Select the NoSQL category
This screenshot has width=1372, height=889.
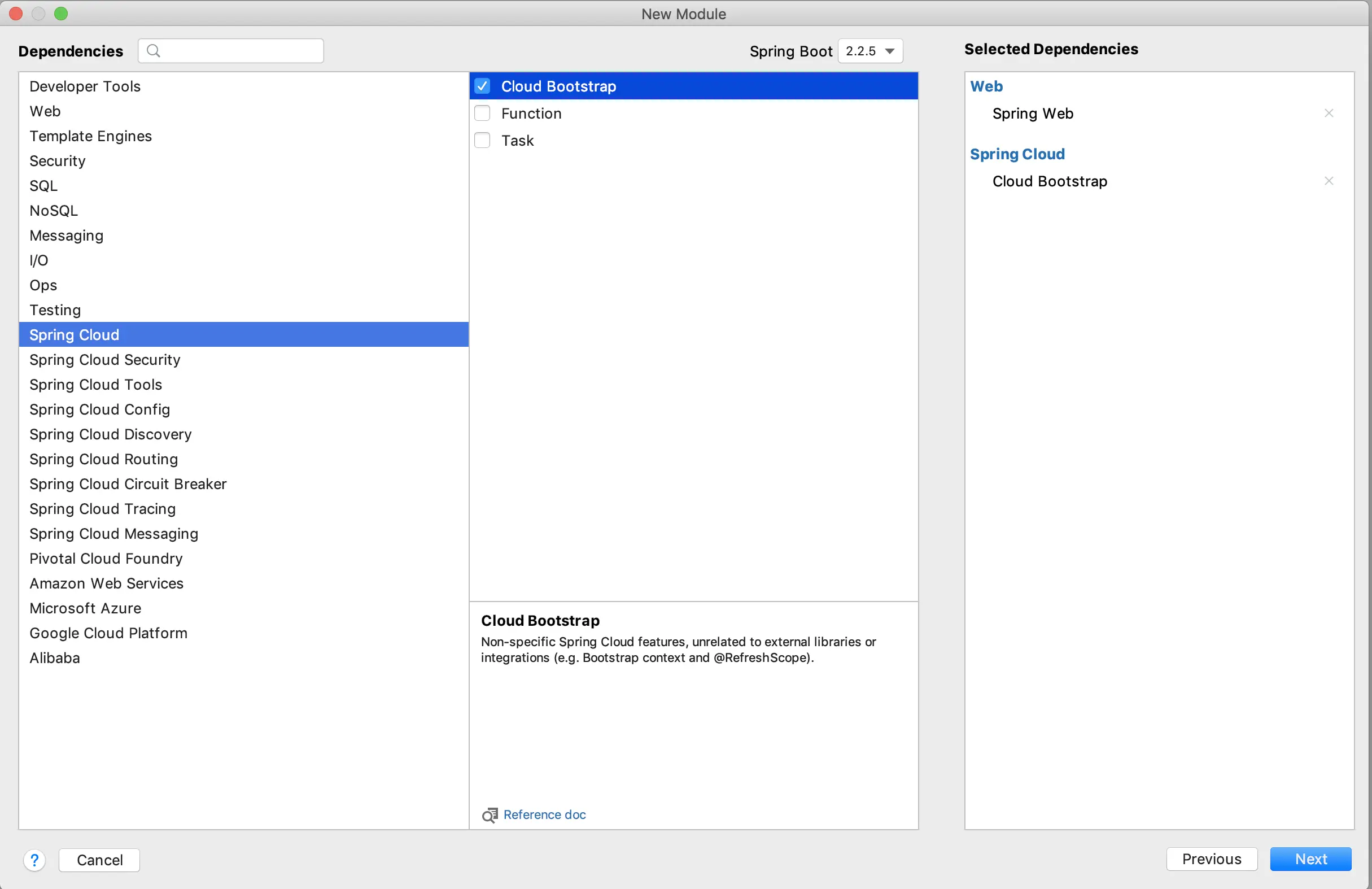[x=54, y=211]
